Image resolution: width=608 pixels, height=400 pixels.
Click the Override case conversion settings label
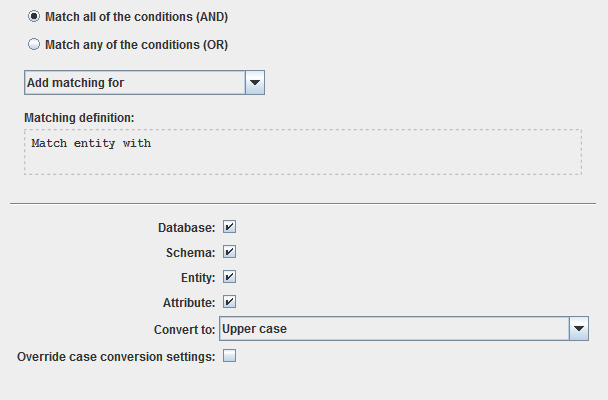click(116, 356)
